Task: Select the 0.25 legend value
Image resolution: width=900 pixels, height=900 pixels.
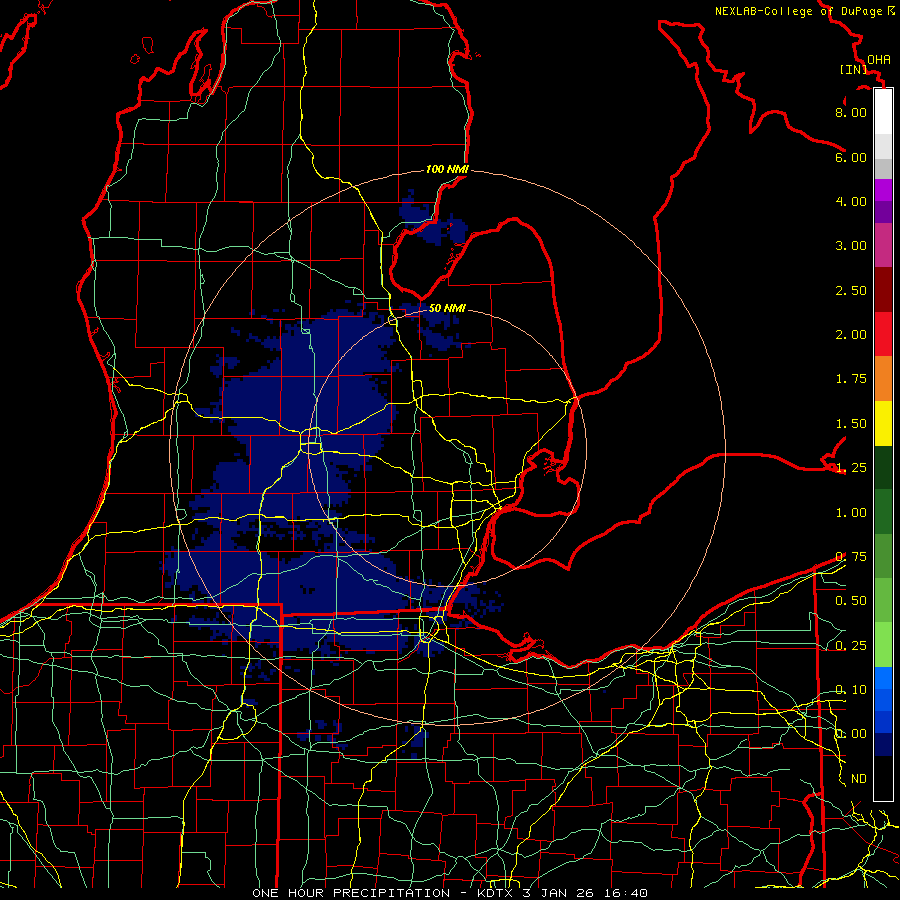Action: click(x=851, y=645)
